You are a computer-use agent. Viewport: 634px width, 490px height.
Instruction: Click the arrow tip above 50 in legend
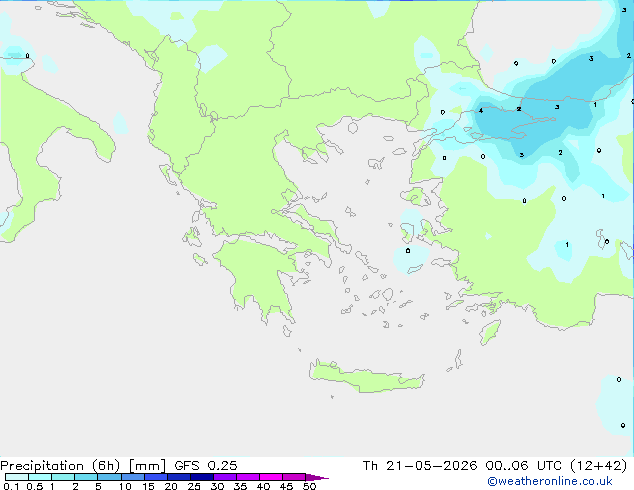(x=317, y=477)
